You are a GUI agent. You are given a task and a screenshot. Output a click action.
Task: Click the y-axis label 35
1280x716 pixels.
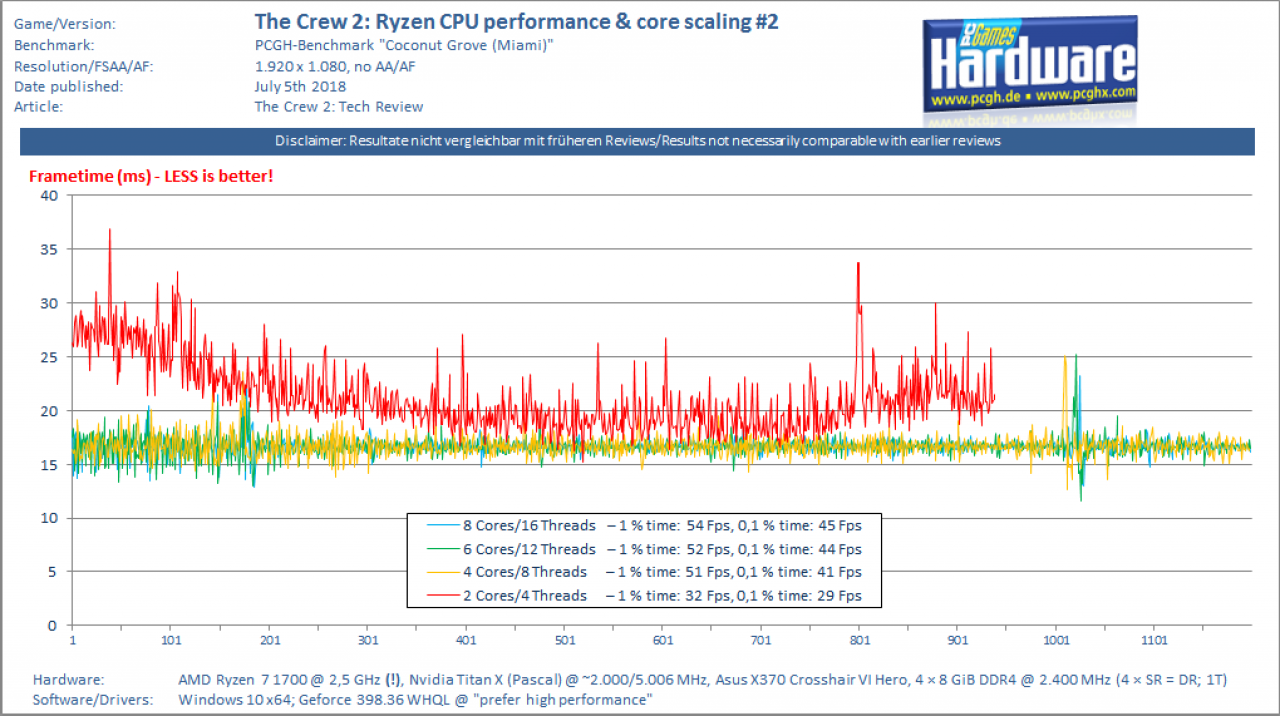point(50,249)
